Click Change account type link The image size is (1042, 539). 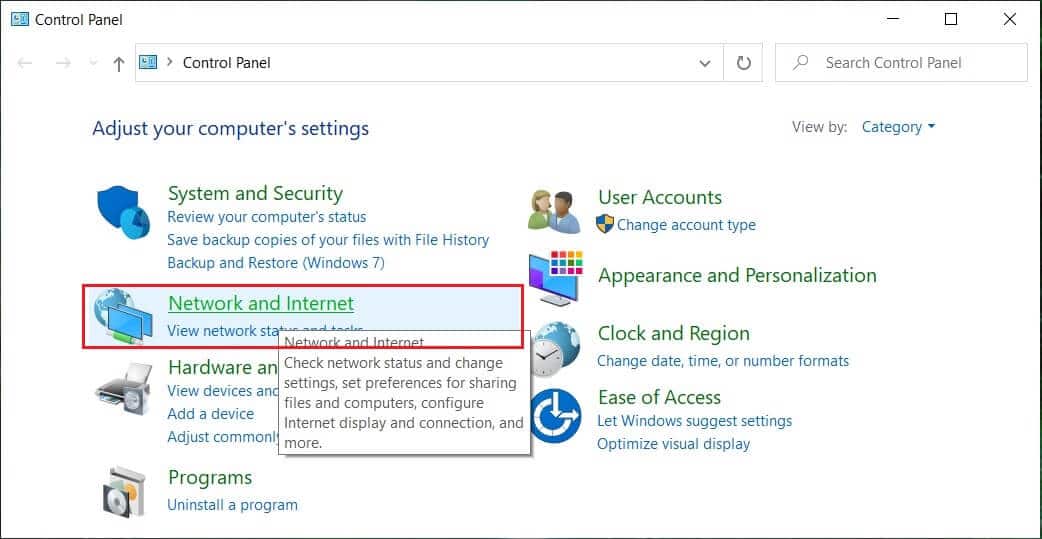pyautogui.click(x=686, y=225)
